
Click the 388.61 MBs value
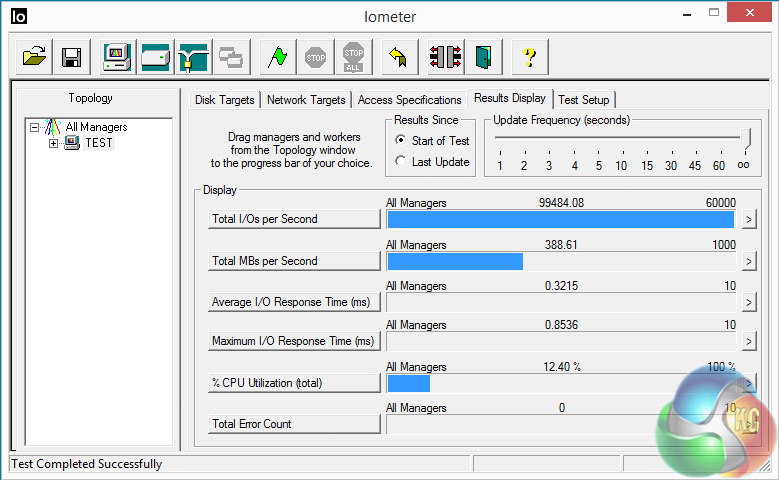[x=561, y=244]
